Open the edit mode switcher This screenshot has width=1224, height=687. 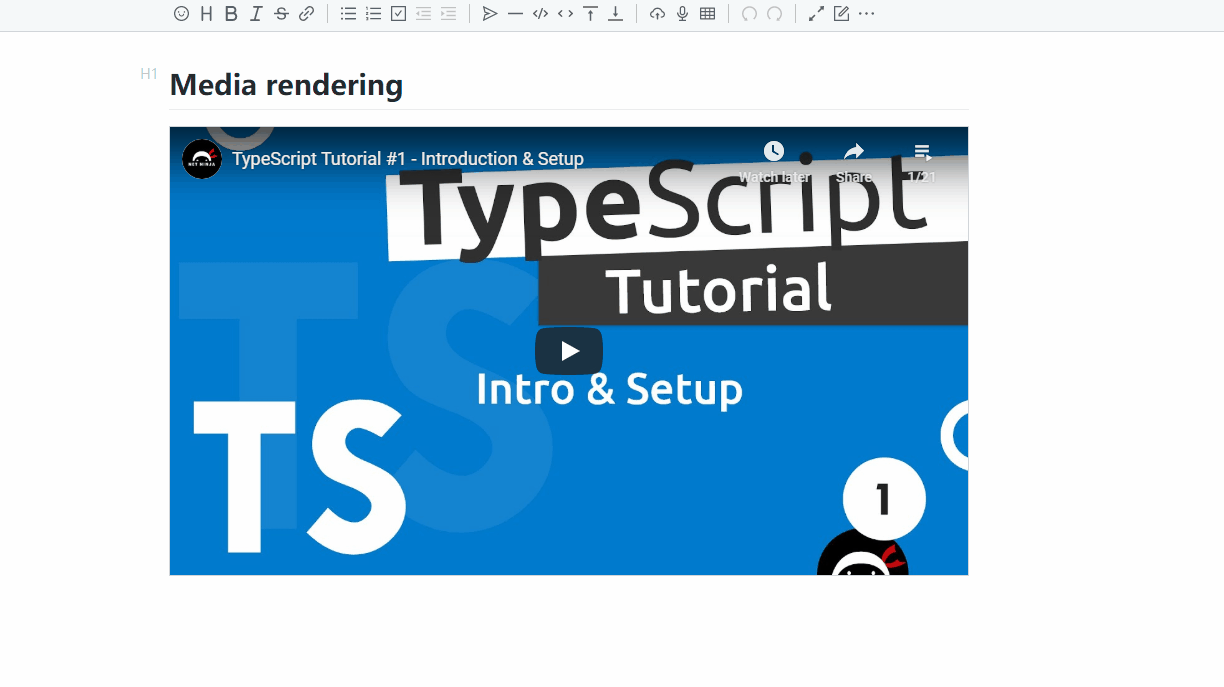coord(841,14)
